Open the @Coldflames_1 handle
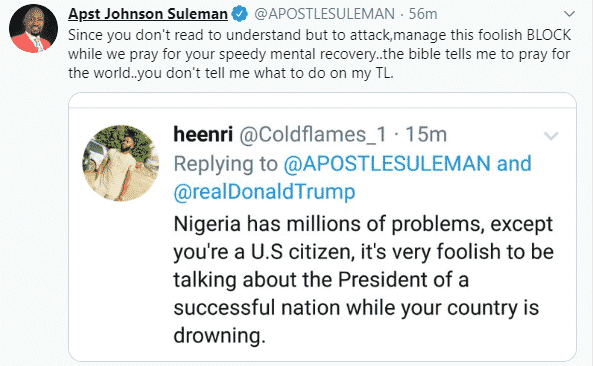The height and width of the screenshot is (366, 595). [x=313, y=135]
